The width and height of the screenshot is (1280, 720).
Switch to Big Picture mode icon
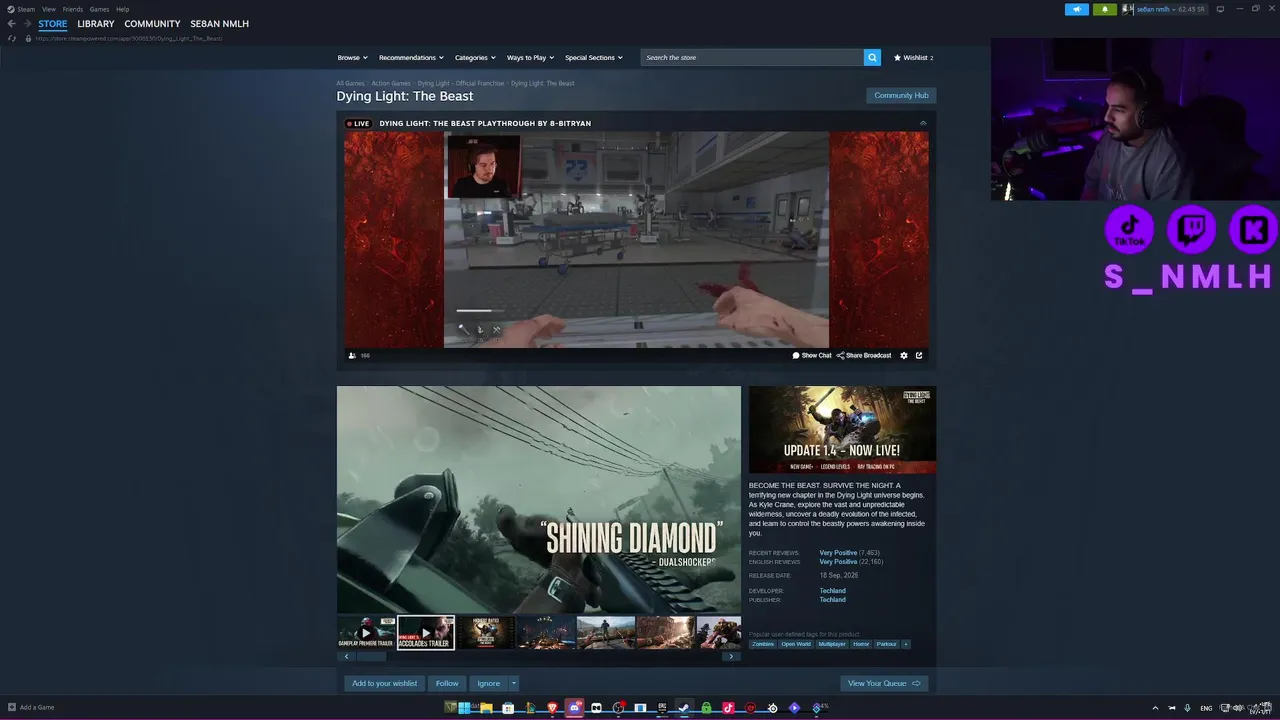(1220, 9)
